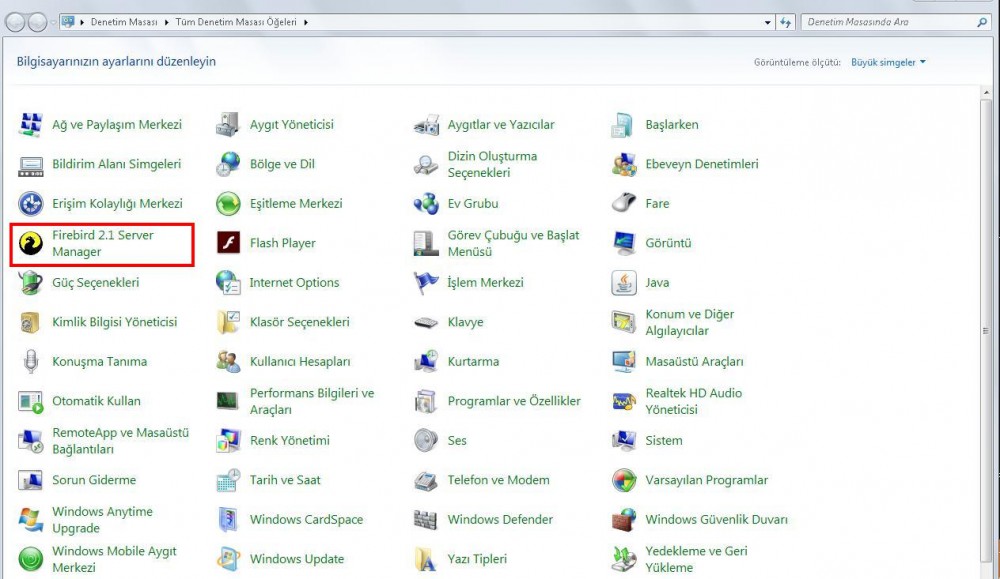Click the Back navigation button
Viewport: 1000px width, 579px height.
(x=16, y=22)
